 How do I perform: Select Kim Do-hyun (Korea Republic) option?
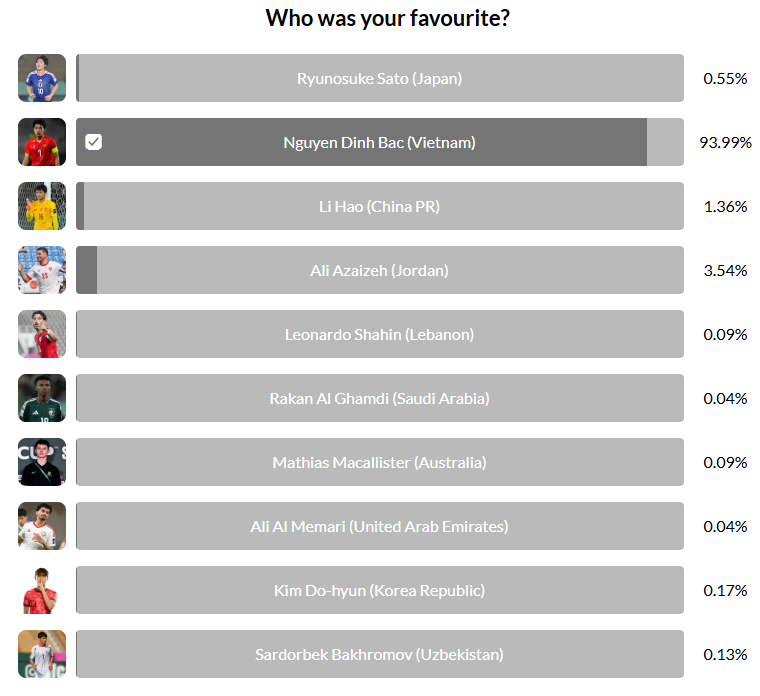coord(379,590)
